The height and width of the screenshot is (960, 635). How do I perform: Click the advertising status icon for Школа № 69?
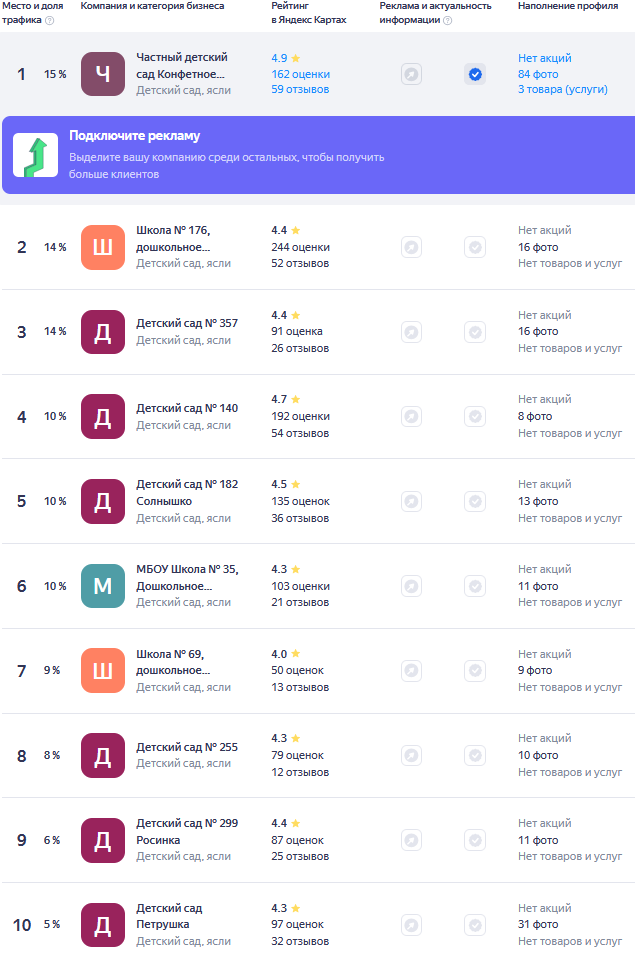[x=411, y=671]
